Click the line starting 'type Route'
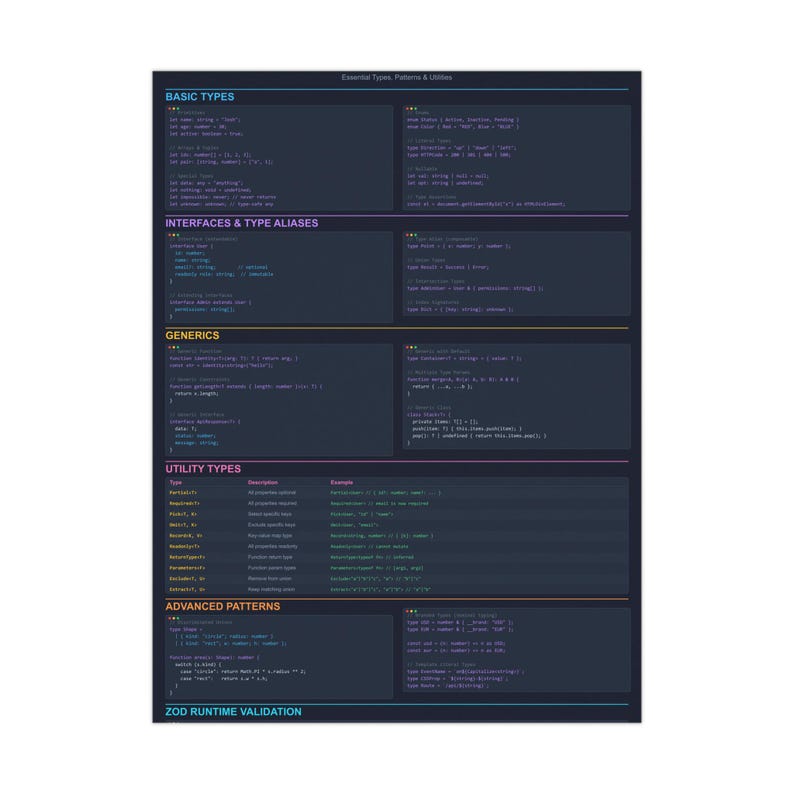 (x=448, y=686)
